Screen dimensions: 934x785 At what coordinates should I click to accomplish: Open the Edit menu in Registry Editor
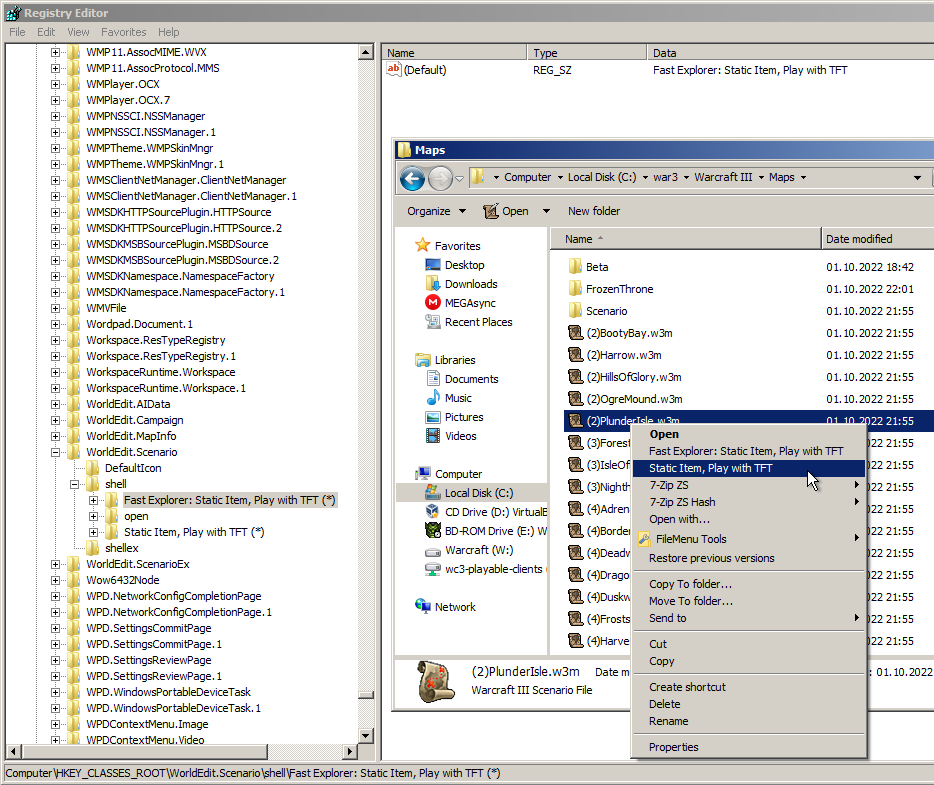46,32
